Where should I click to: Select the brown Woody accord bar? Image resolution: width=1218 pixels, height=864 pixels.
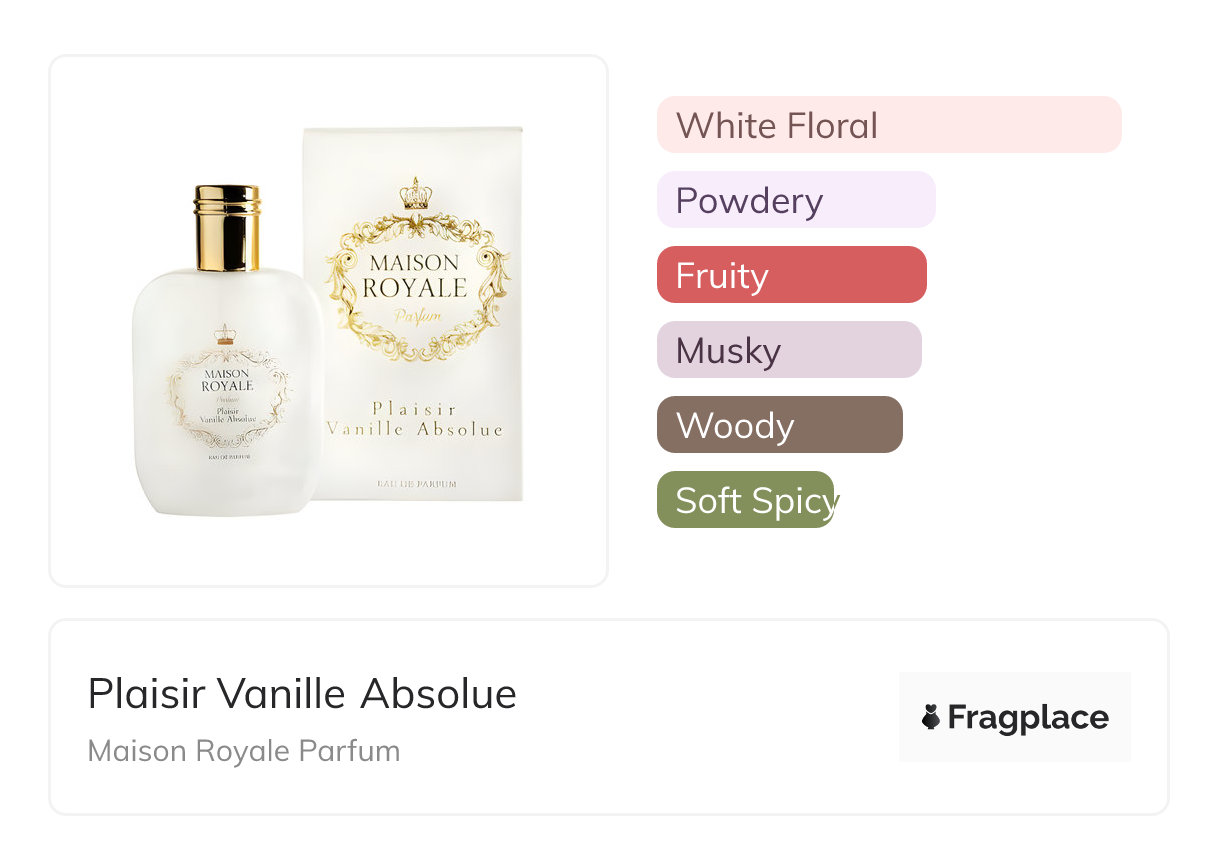tap(779, 425)
